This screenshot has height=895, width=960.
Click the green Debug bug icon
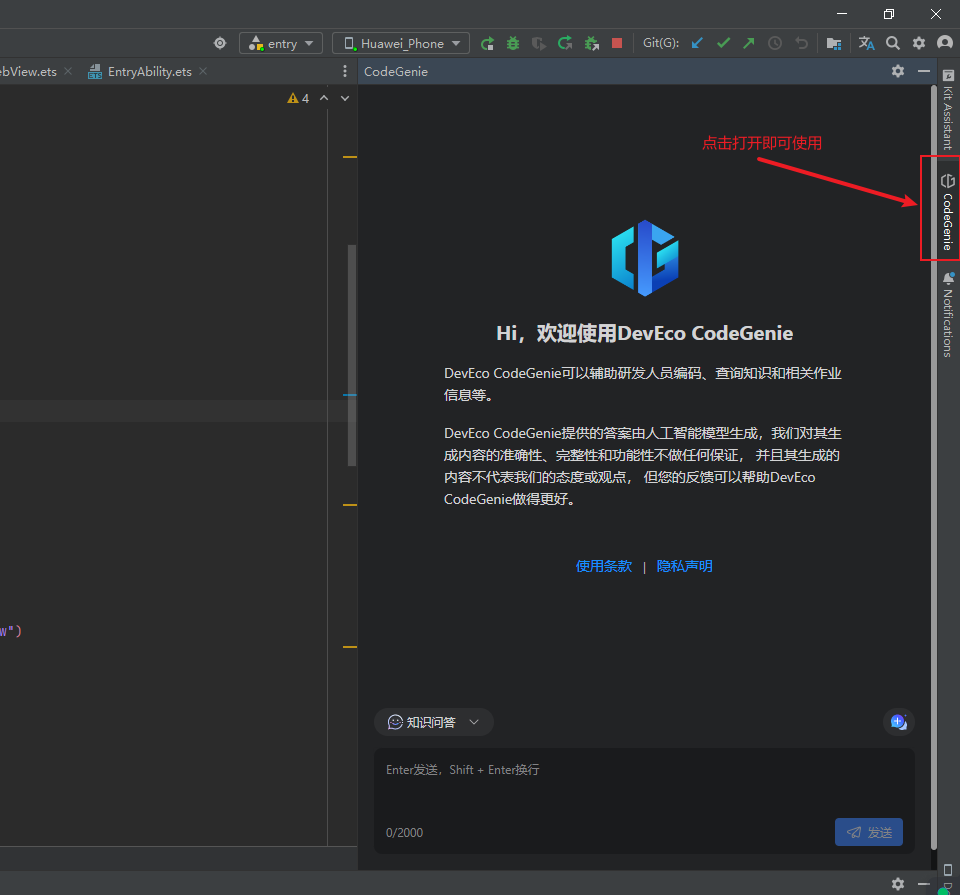pyautogui.click(x=513, y=43)
